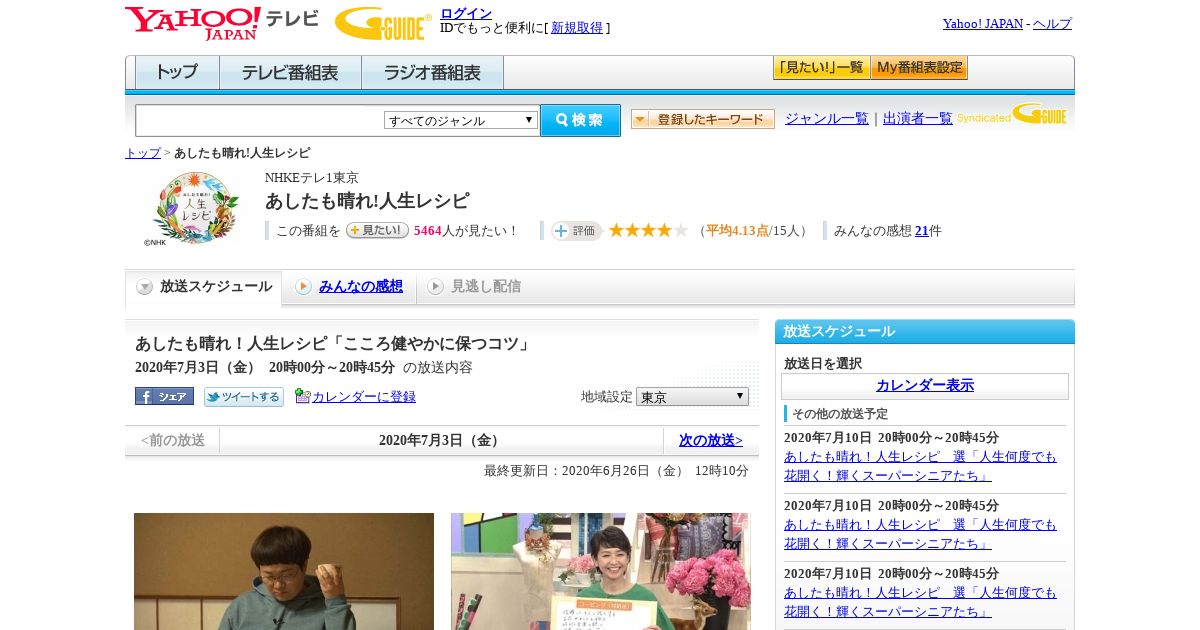The width and height of the screenshot is (1200, 630).
Task: Click the Twitter ツイートする button
Action: (x=244, y=397)
